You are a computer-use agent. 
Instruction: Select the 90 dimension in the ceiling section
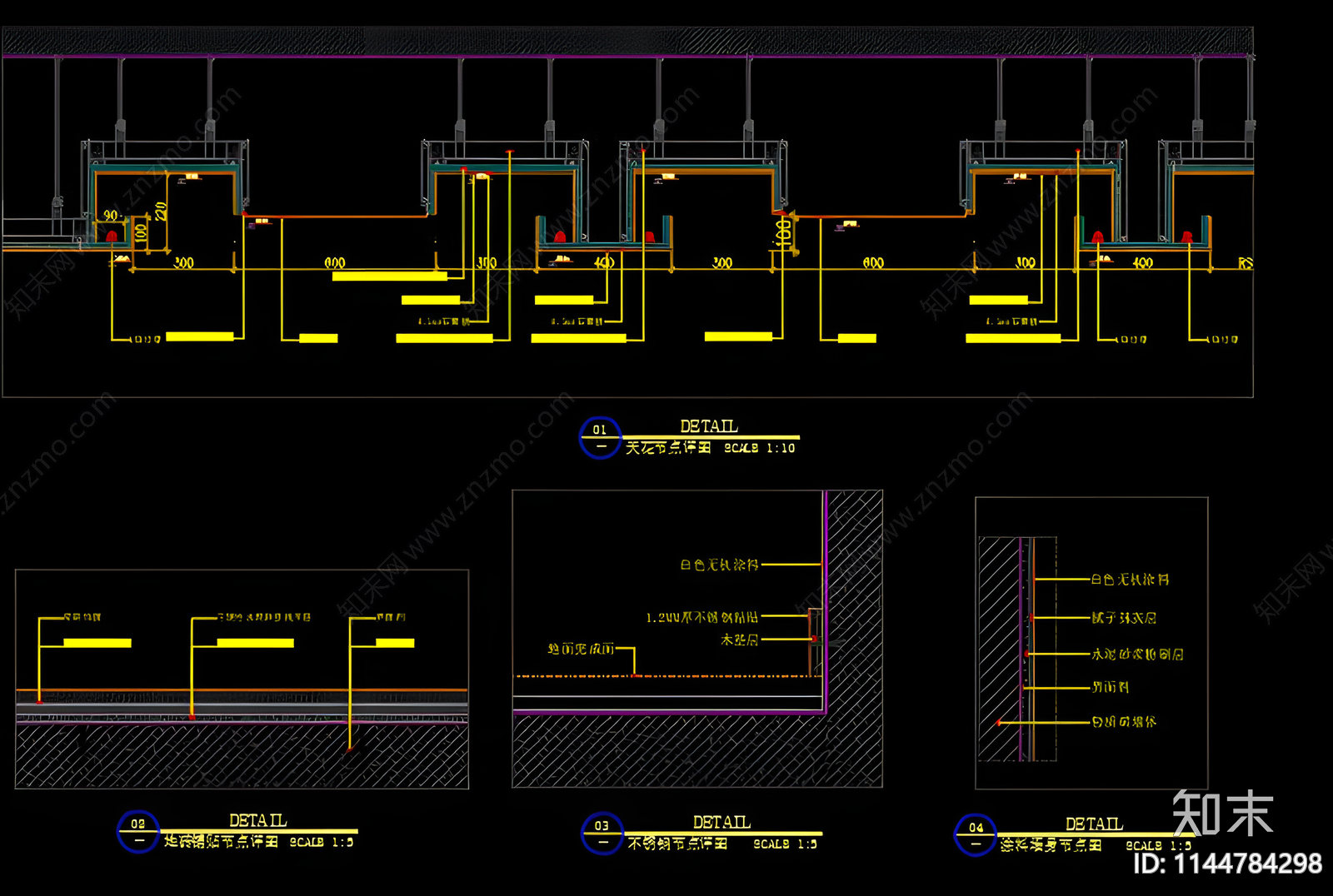(112, 216)
